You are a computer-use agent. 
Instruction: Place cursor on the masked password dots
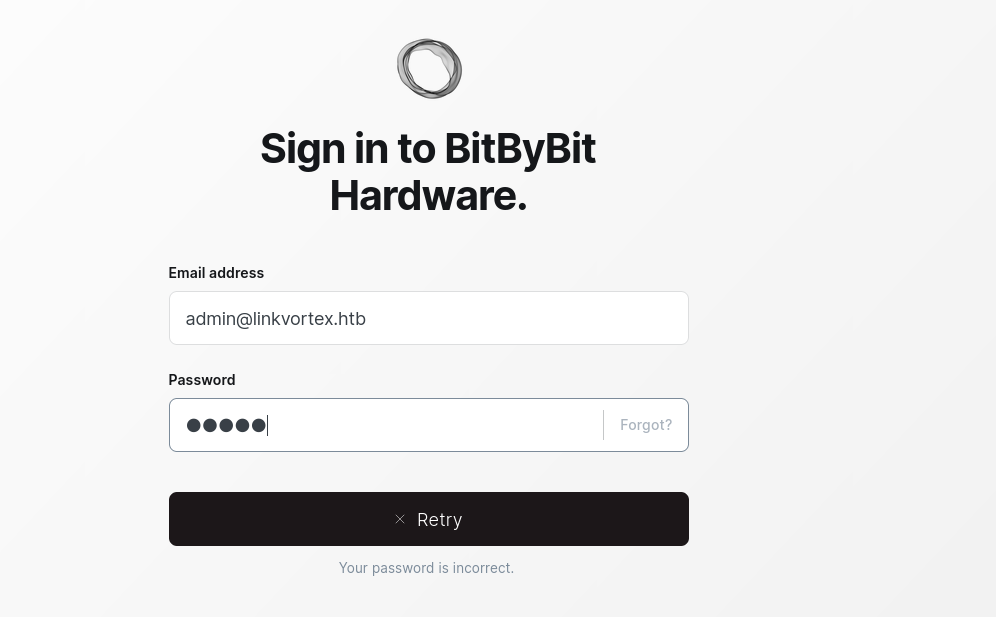click(x=226, y=425)
